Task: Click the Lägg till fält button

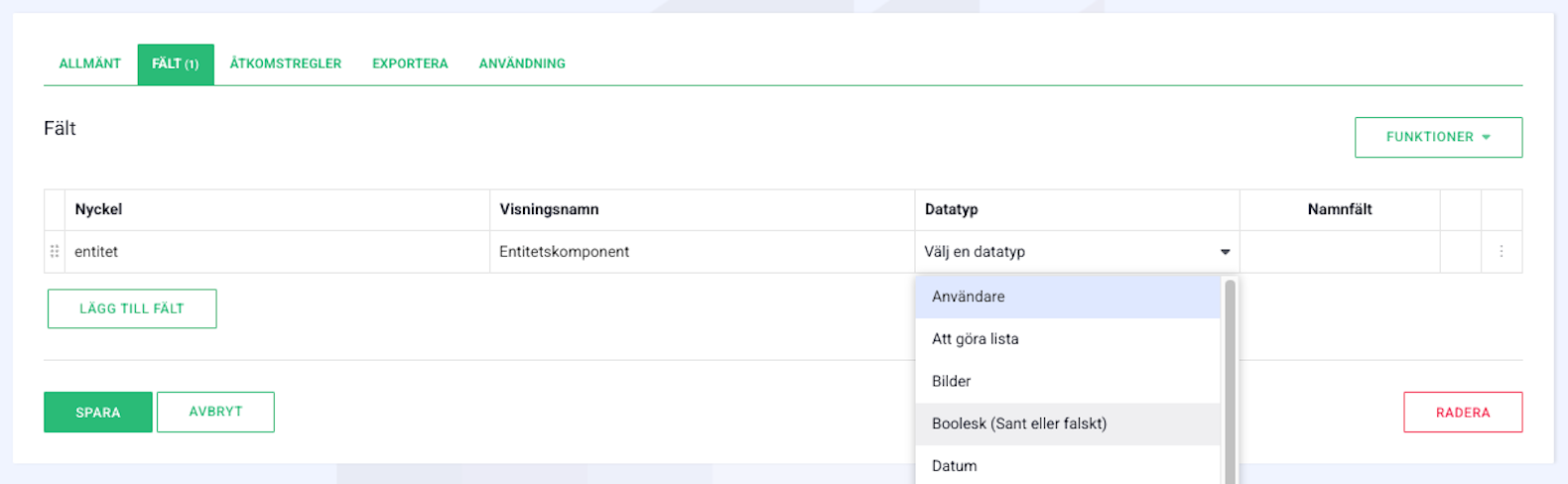Action: tap(132, 308)
